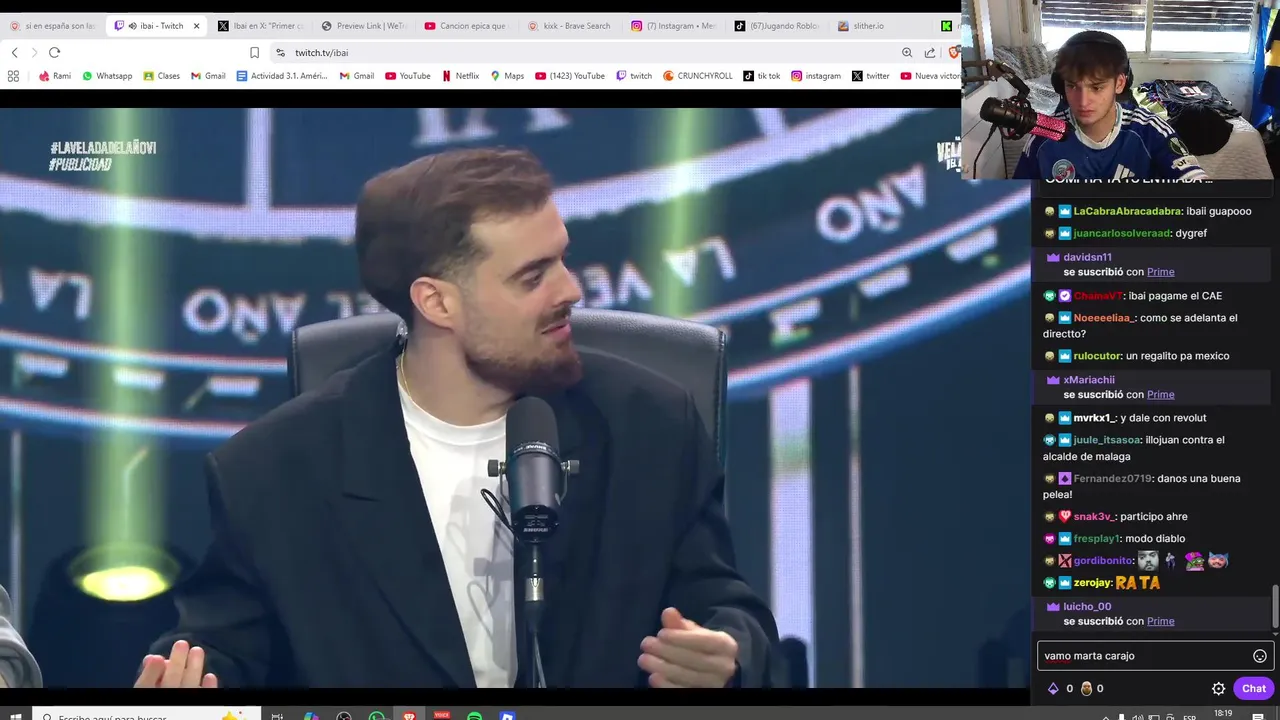Switch to the Instagram tab
Viewport: 1280px width, 720px height.
[673, 26]
